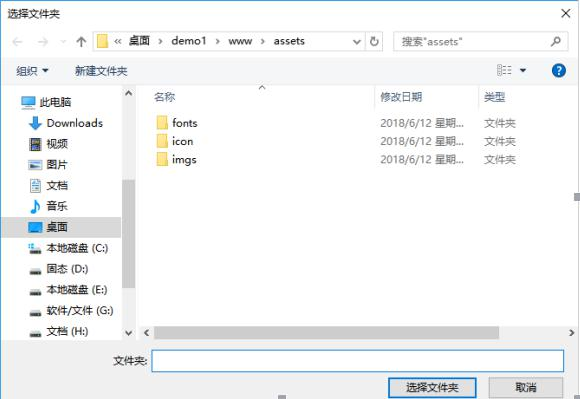Open recent locations dropdown arrow

pos(63,42)
